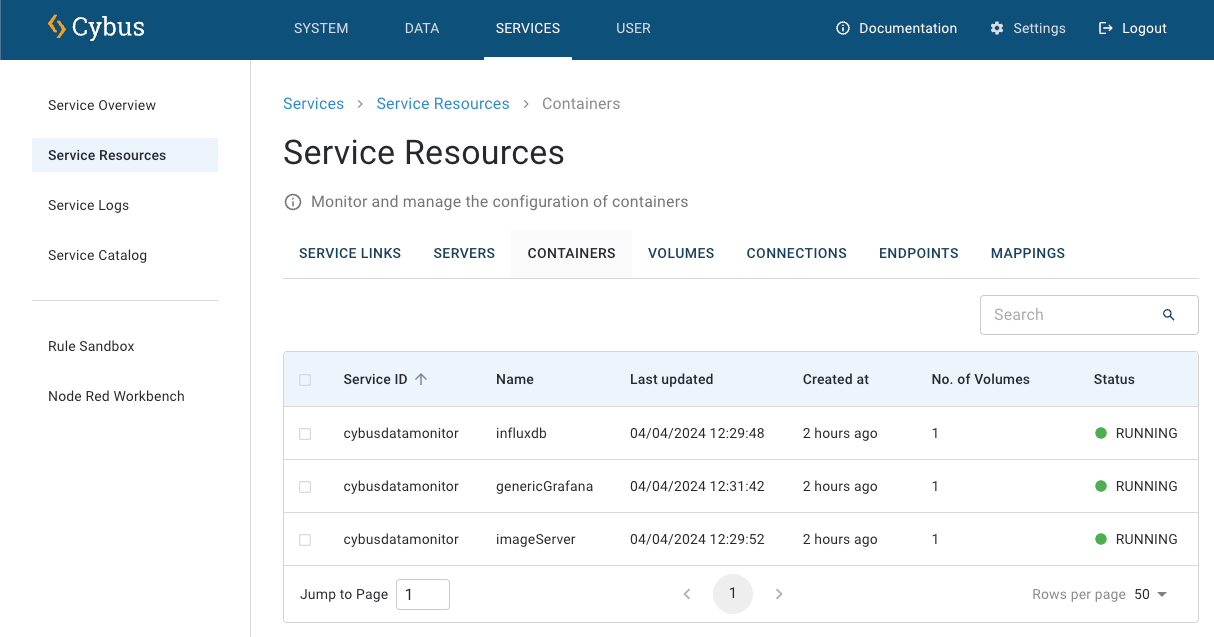Toggle the select-all header checkbox

(305, 380)
